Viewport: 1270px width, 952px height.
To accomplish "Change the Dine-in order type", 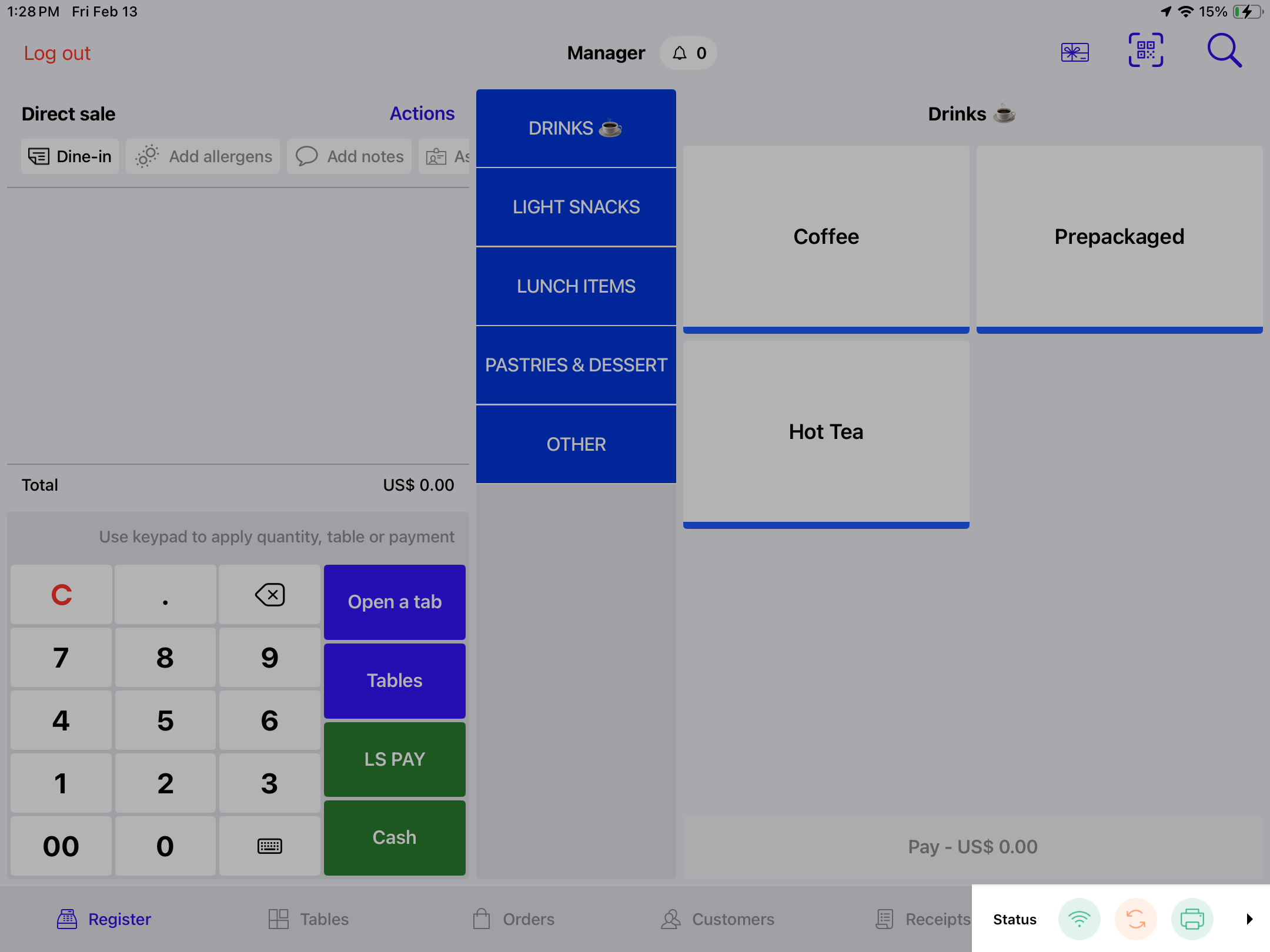I will tap(70, 156).
